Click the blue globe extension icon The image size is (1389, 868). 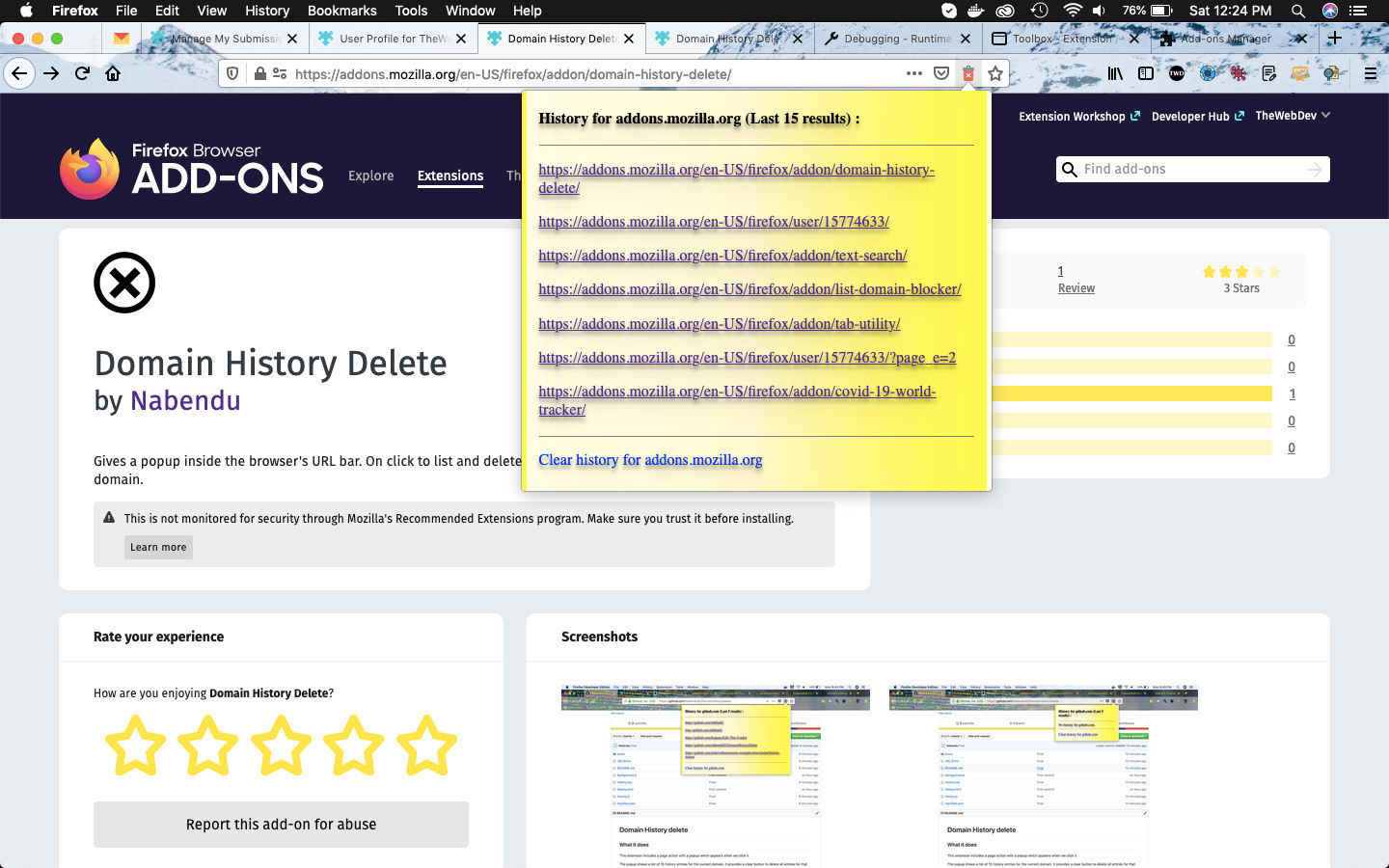pos(1208,73)
